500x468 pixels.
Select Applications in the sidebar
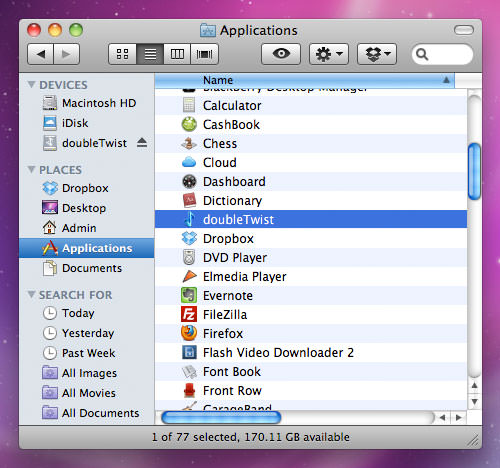coord(87,248)
